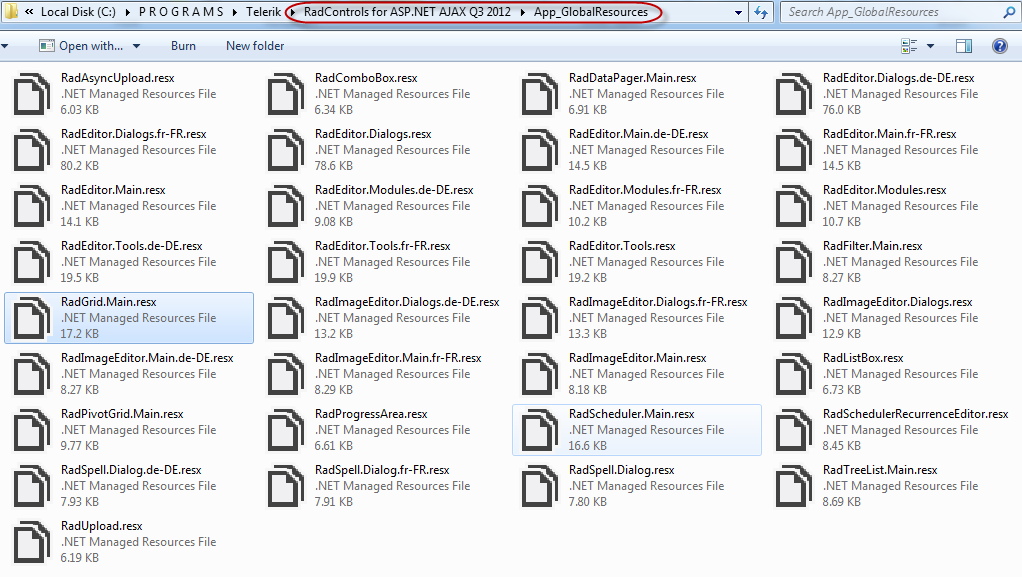The height and width of the screenshot is (577, 1022).
Task: Go to Local Disk (C:) in address bar
Action: click(x=78, y=12)
